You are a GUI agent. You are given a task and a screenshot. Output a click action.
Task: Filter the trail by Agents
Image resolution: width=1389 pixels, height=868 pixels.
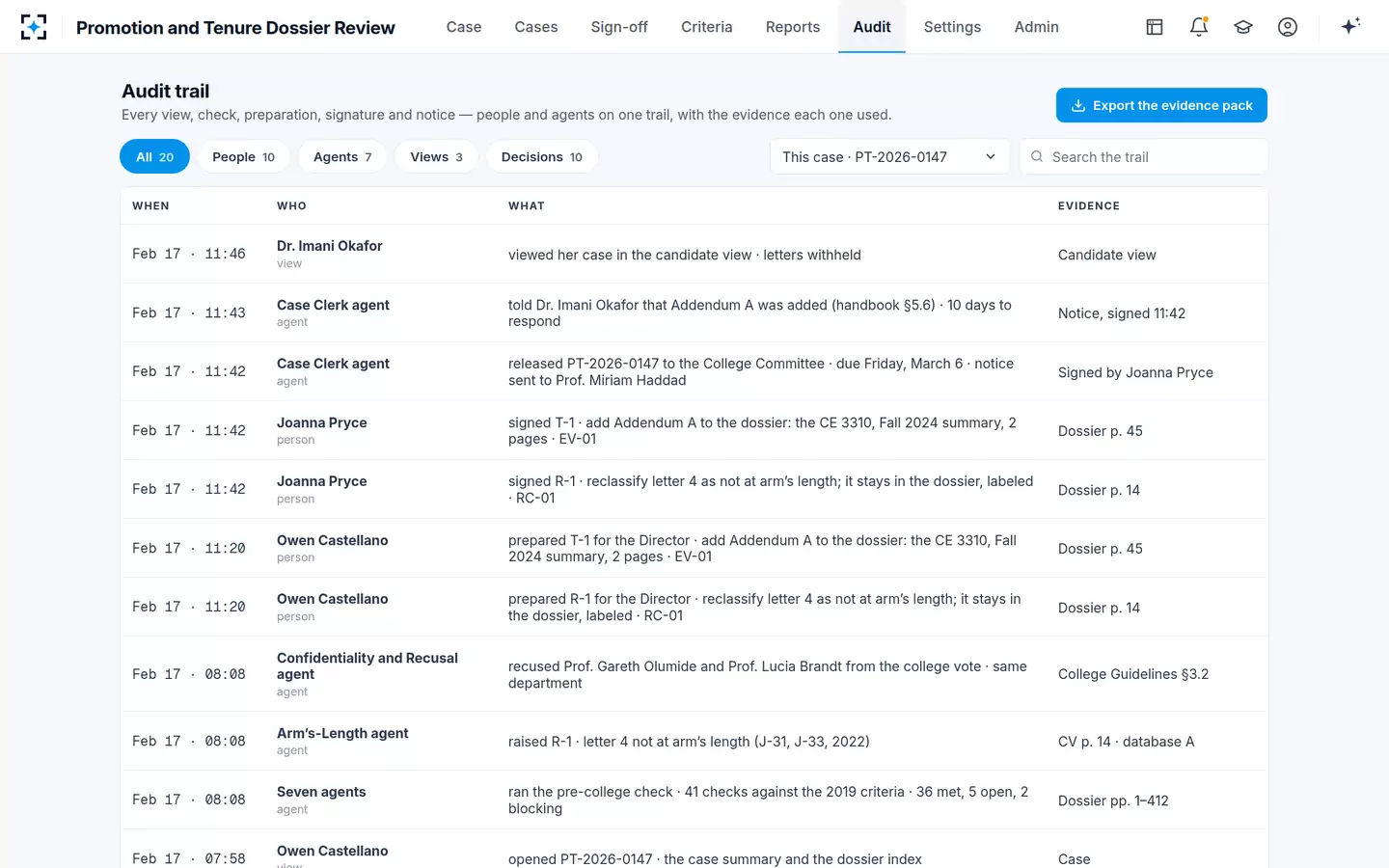point(342,156)
